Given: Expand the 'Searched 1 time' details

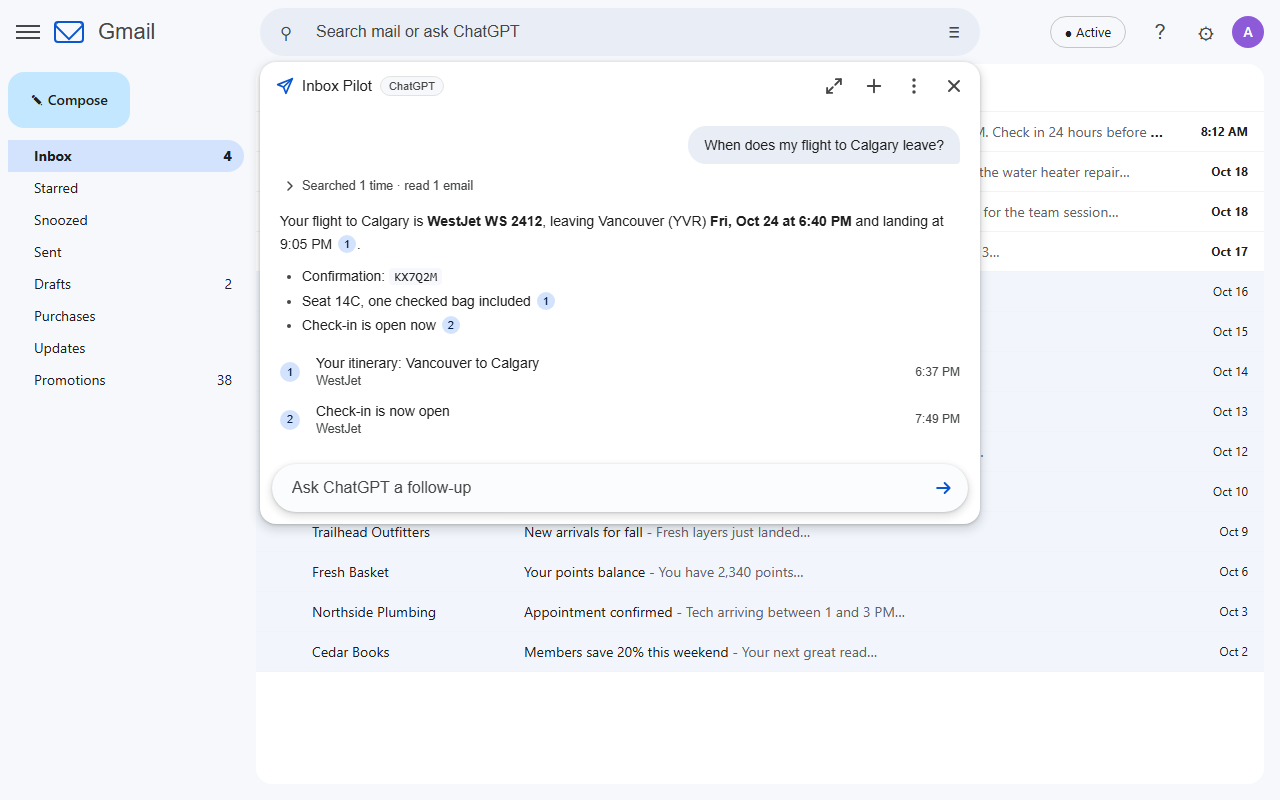Looking at the screenshot, I should [x=379, y=186].
